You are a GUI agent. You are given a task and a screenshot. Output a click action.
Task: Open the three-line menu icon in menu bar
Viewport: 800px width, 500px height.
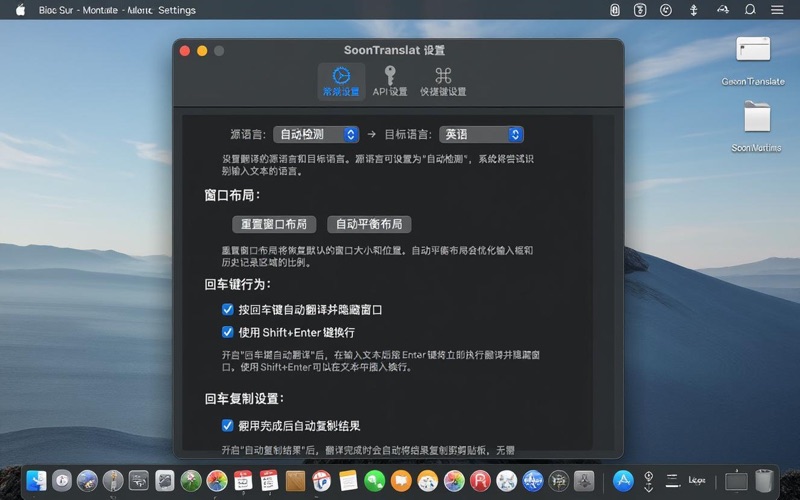[x=777, y=10]
